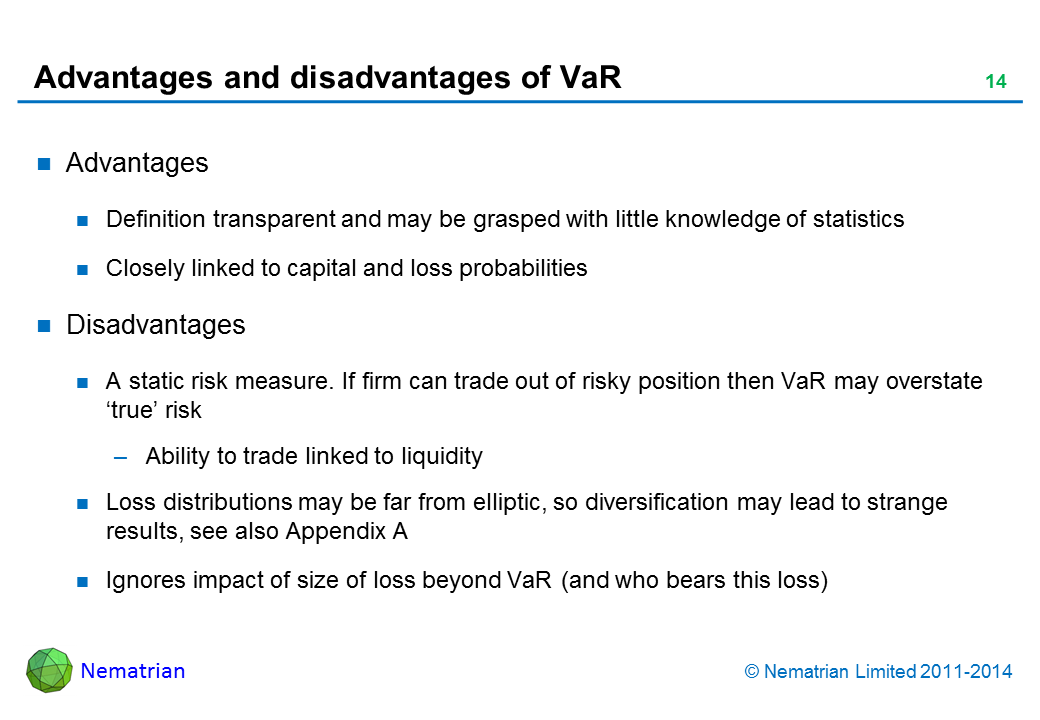Click the blue bullet beside Disadvantages heading
This screenshot has height=720, width=1040.
tap(44, 326)
